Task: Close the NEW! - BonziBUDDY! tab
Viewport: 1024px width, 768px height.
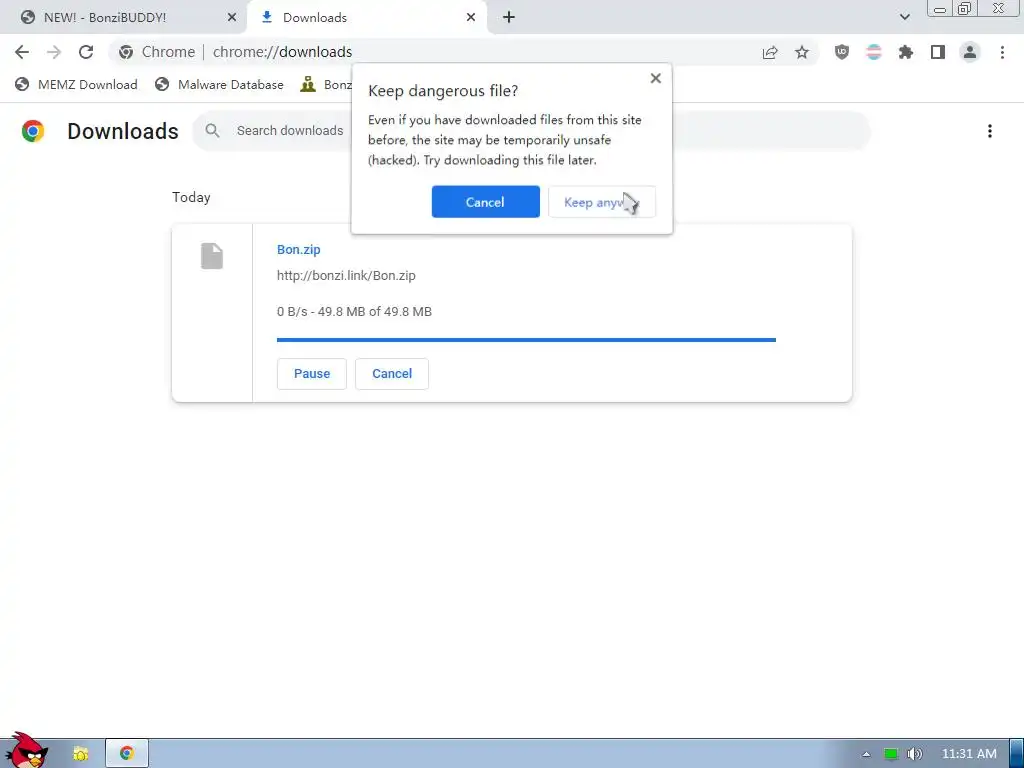Action: (232, 18)
